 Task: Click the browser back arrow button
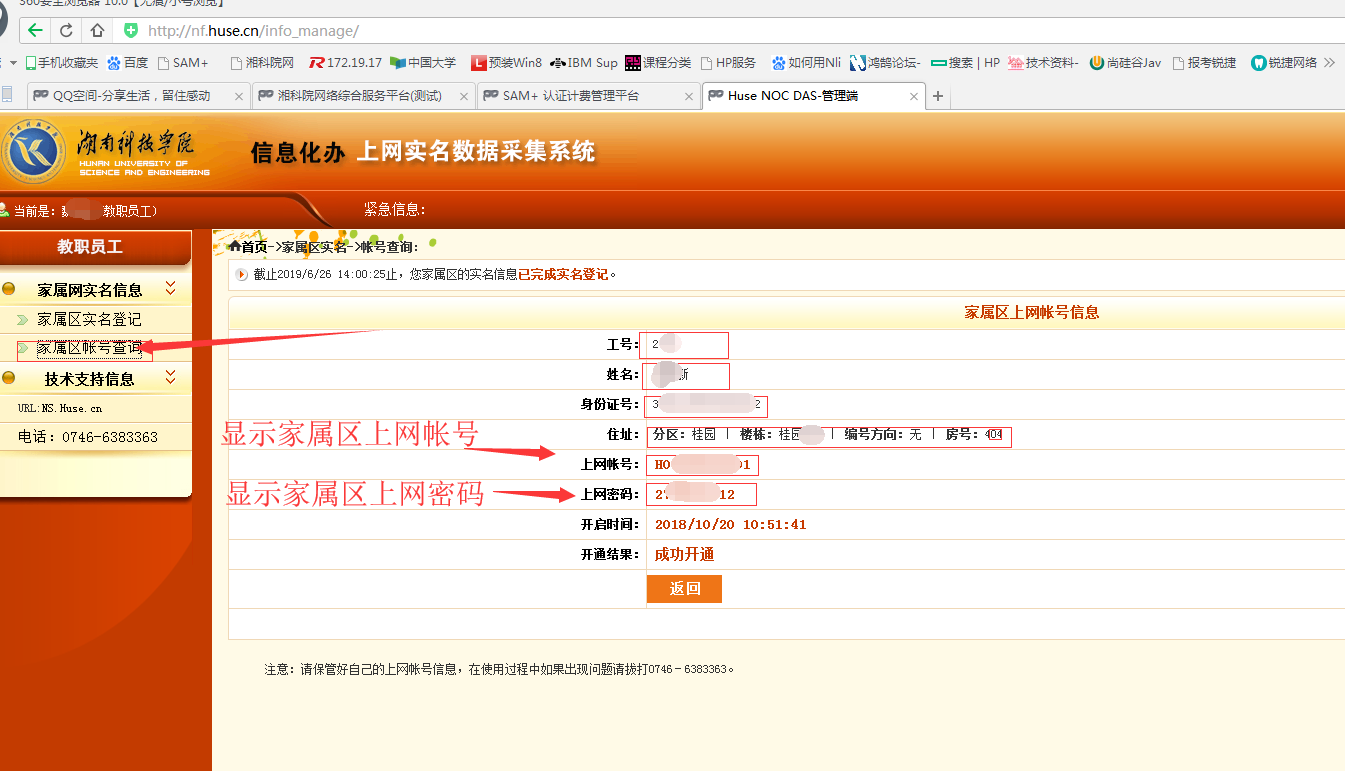(x=35, y=30)
